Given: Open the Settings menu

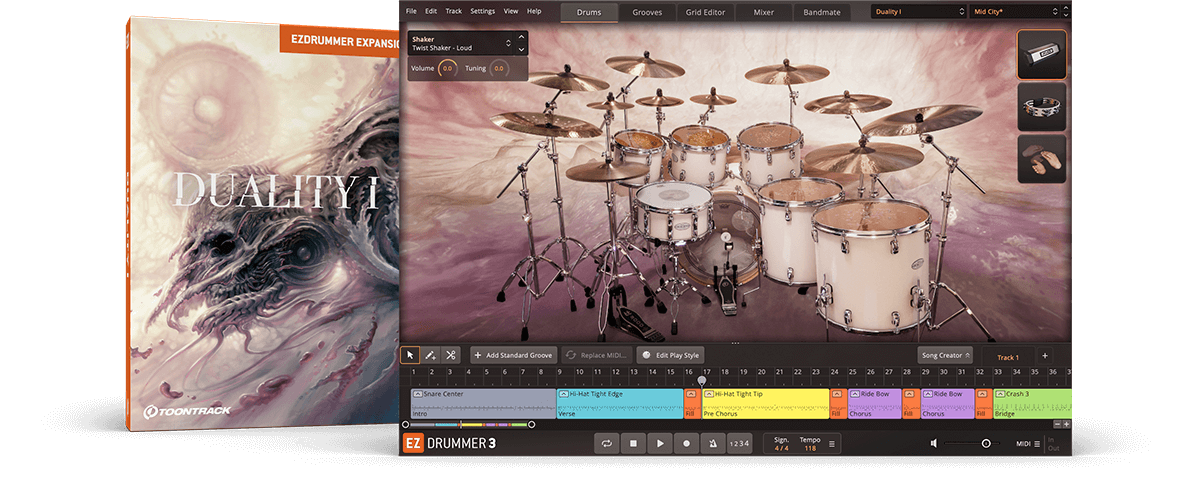Looking at the screenshot, I should click(x=482, y=11).
